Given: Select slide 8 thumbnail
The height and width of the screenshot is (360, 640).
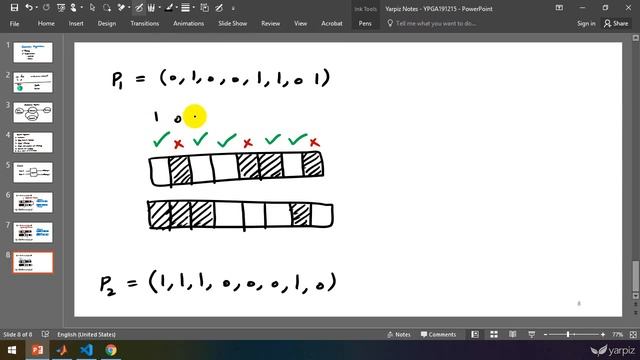Looking at the screenshot, I should point(33,262).
